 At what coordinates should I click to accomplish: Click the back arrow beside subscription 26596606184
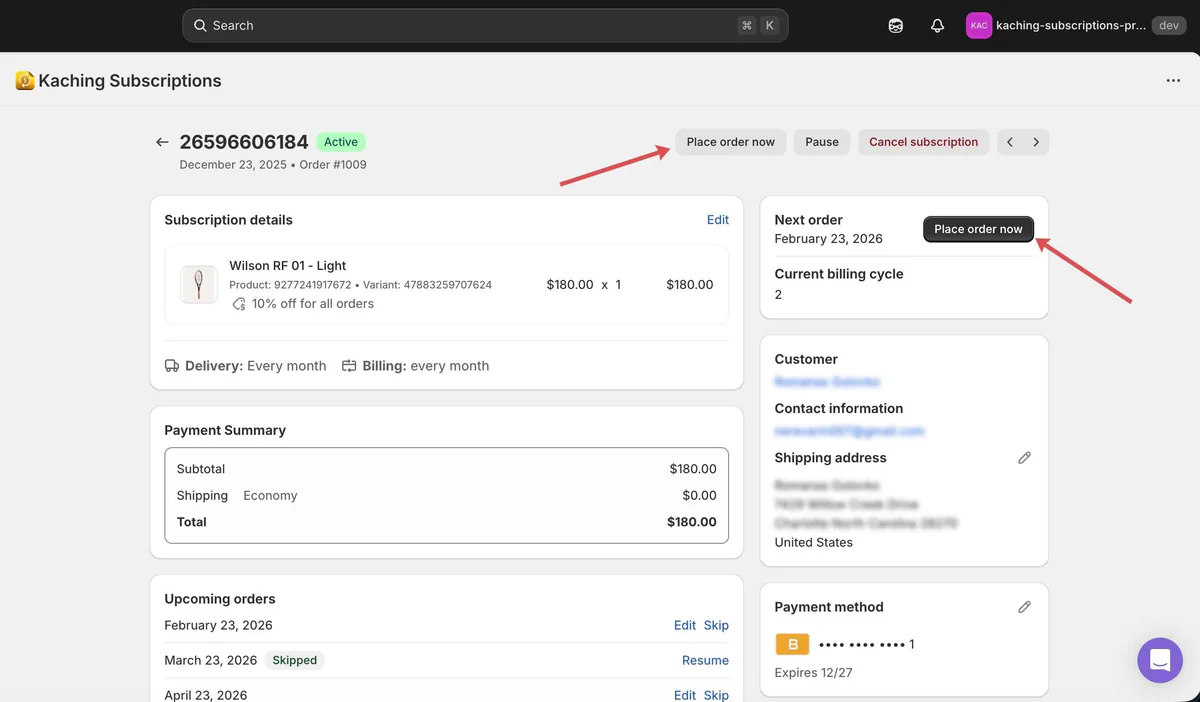coord(162,142)
